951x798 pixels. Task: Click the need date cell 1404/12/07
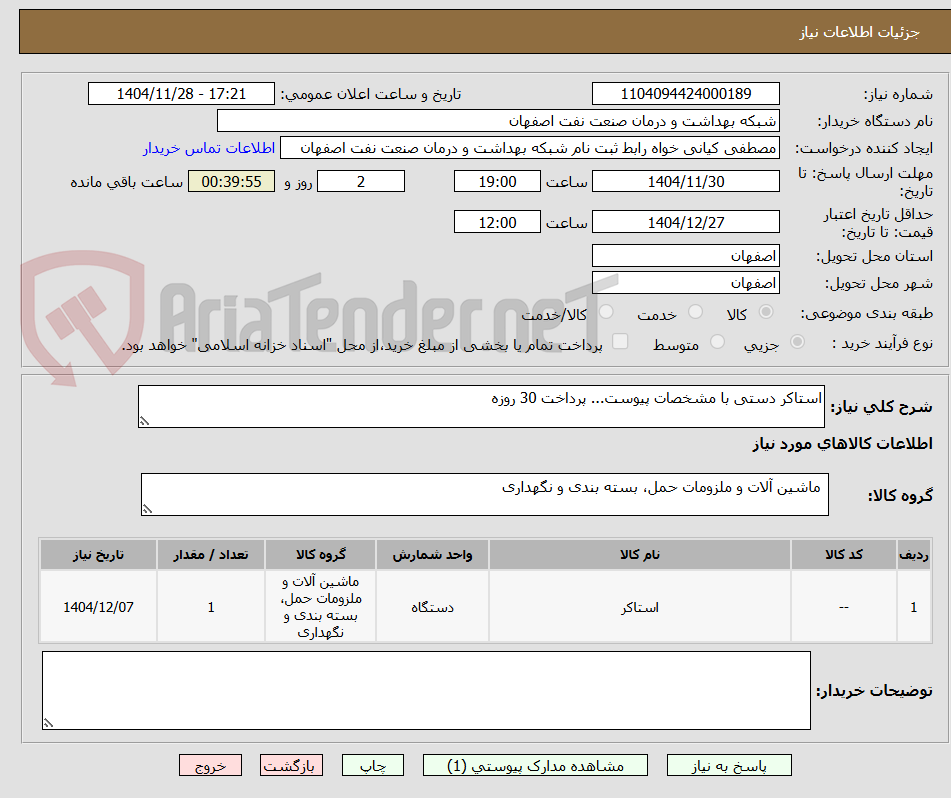coord(98,607)
